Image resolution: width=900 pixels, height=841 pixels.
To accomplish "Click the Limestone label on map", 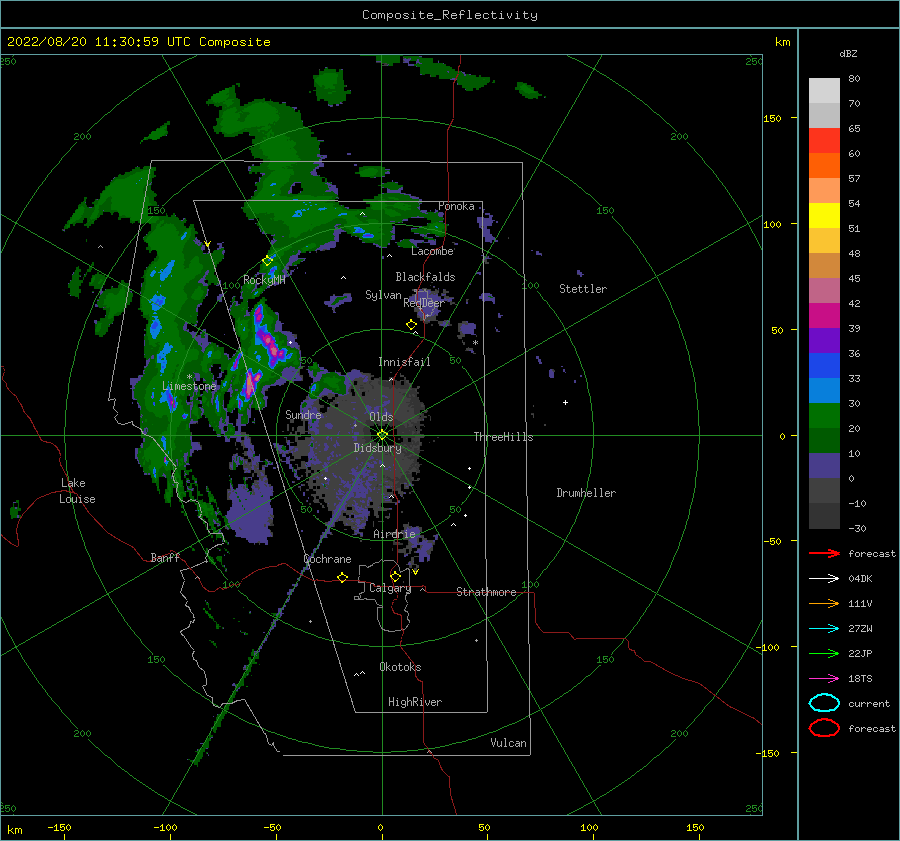I will (189, 386).
